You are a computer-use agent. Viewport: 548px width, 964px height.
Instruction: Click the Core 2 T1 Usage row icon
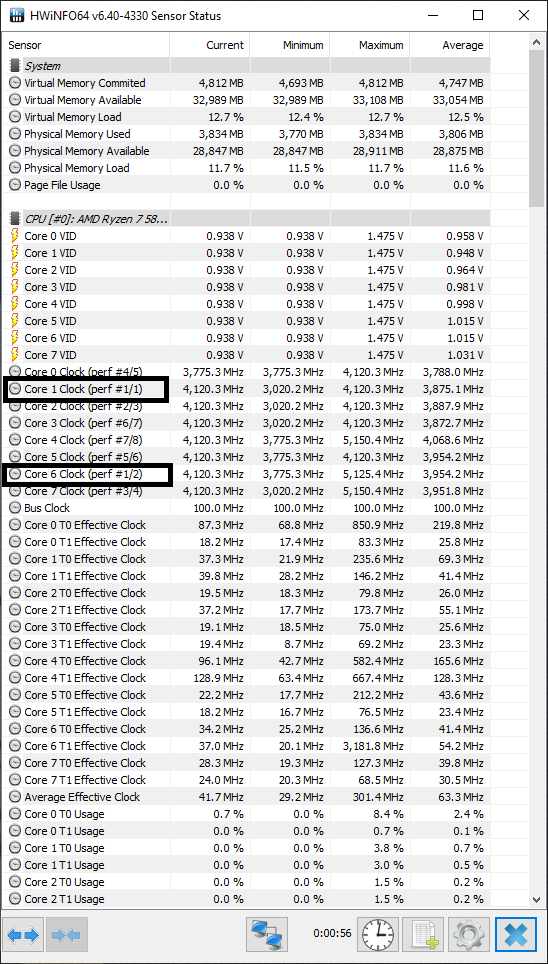(x=15, y=899)
